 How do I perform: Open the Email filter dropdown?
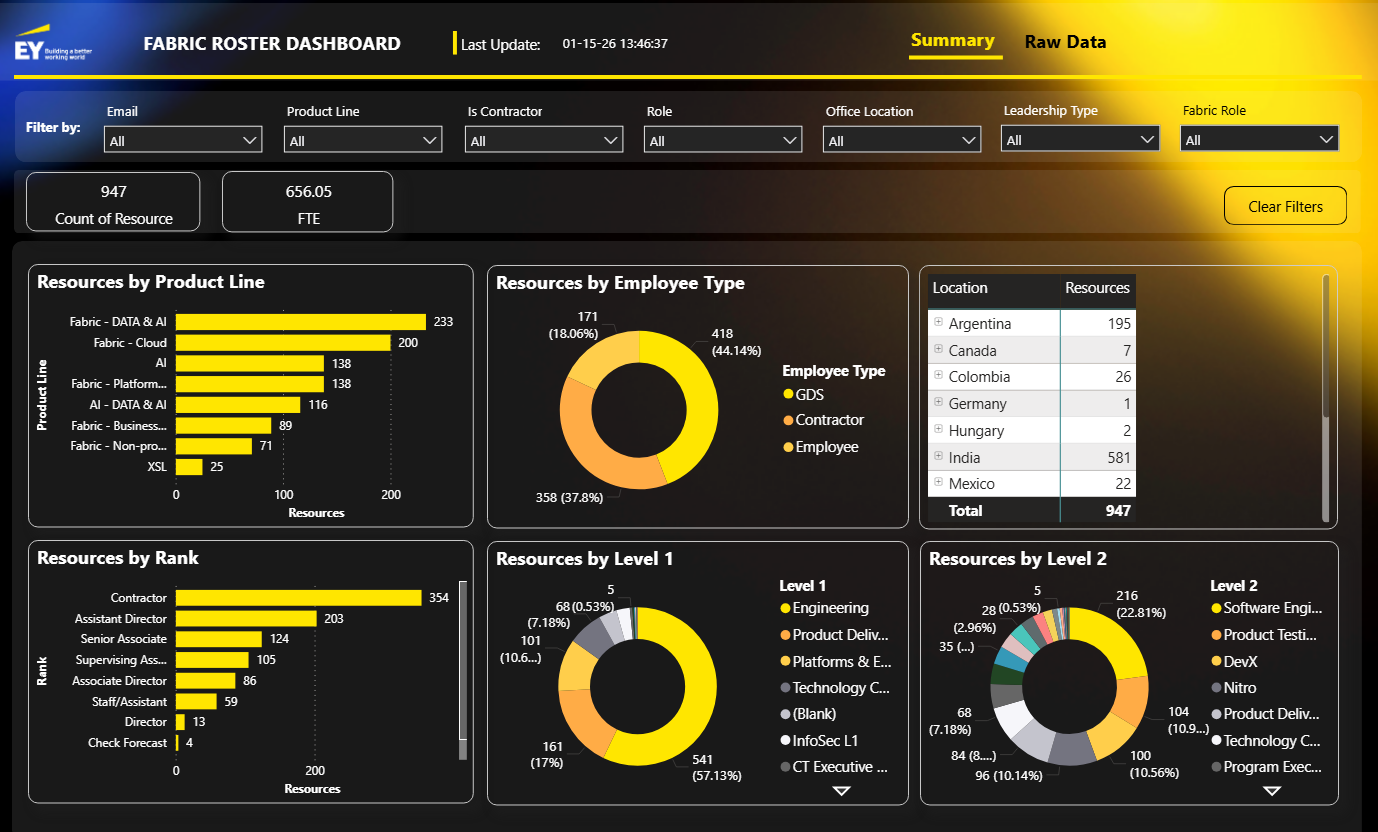183,140
